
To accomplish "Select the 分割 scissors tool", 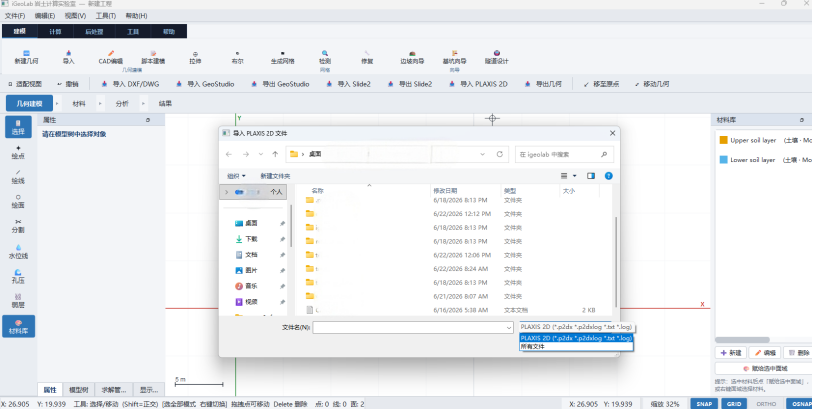I will tap(18, 226).
